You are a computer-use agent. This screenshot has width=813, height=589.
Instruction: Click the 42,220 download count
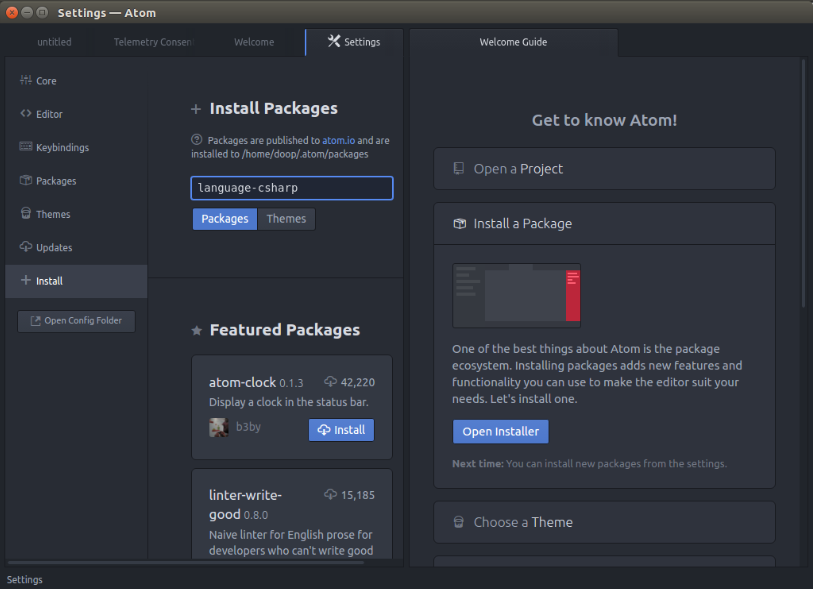[x=358, y=382]
